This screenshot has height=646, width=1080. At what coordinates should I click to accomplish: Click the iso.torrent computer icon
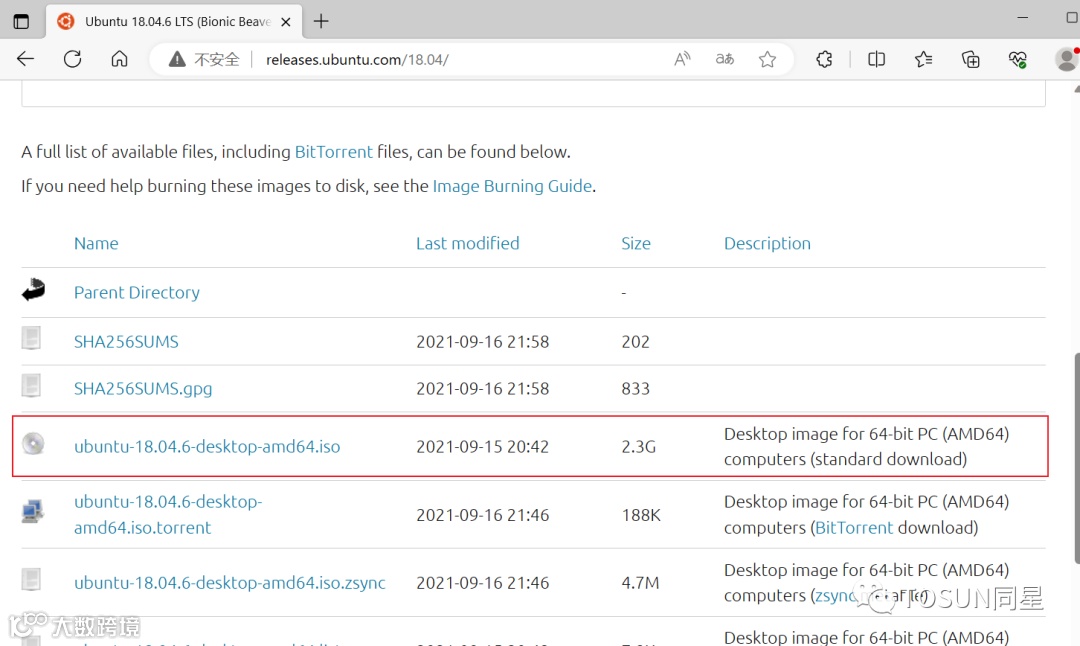point(32,511)
